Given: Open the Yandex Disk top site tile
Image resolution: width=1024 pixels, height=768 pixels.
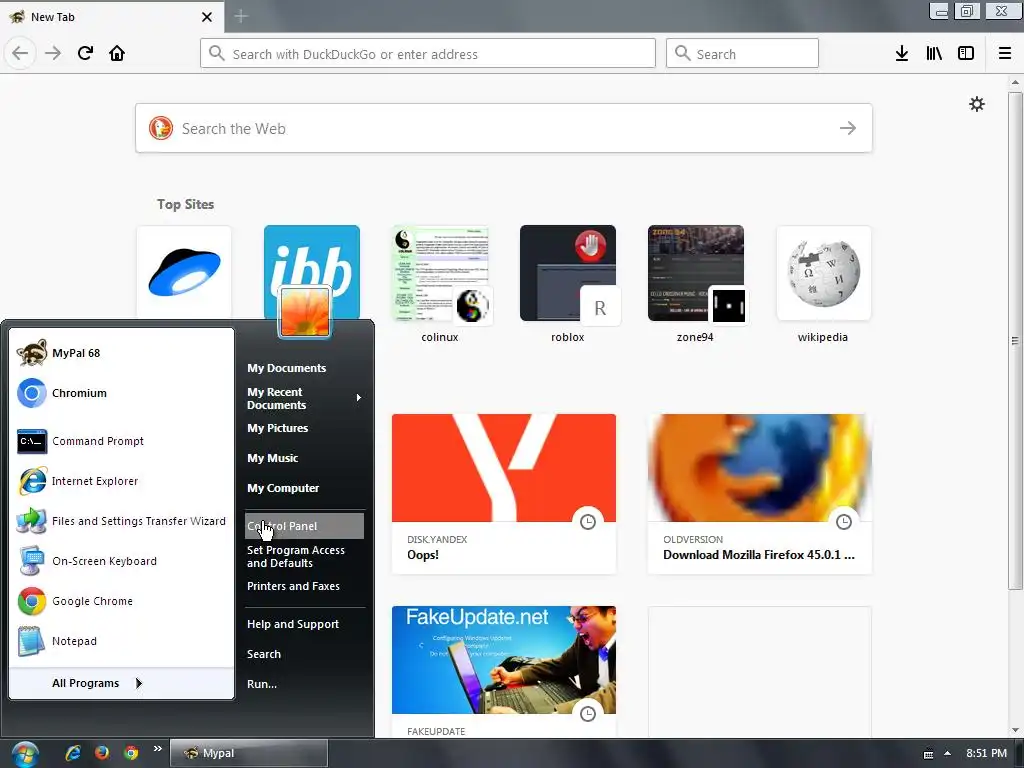Looking at the screenshot, I should [184, 272].
